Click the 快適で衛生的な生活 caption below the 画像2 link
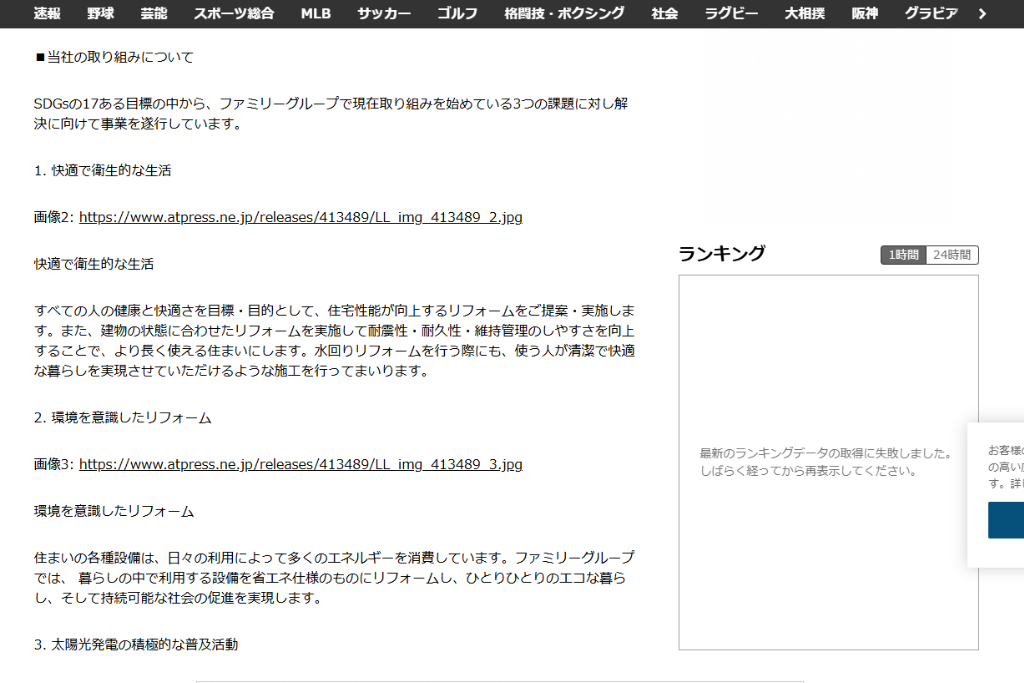This screenshot has width=1024, height=683. click(94, 264)
